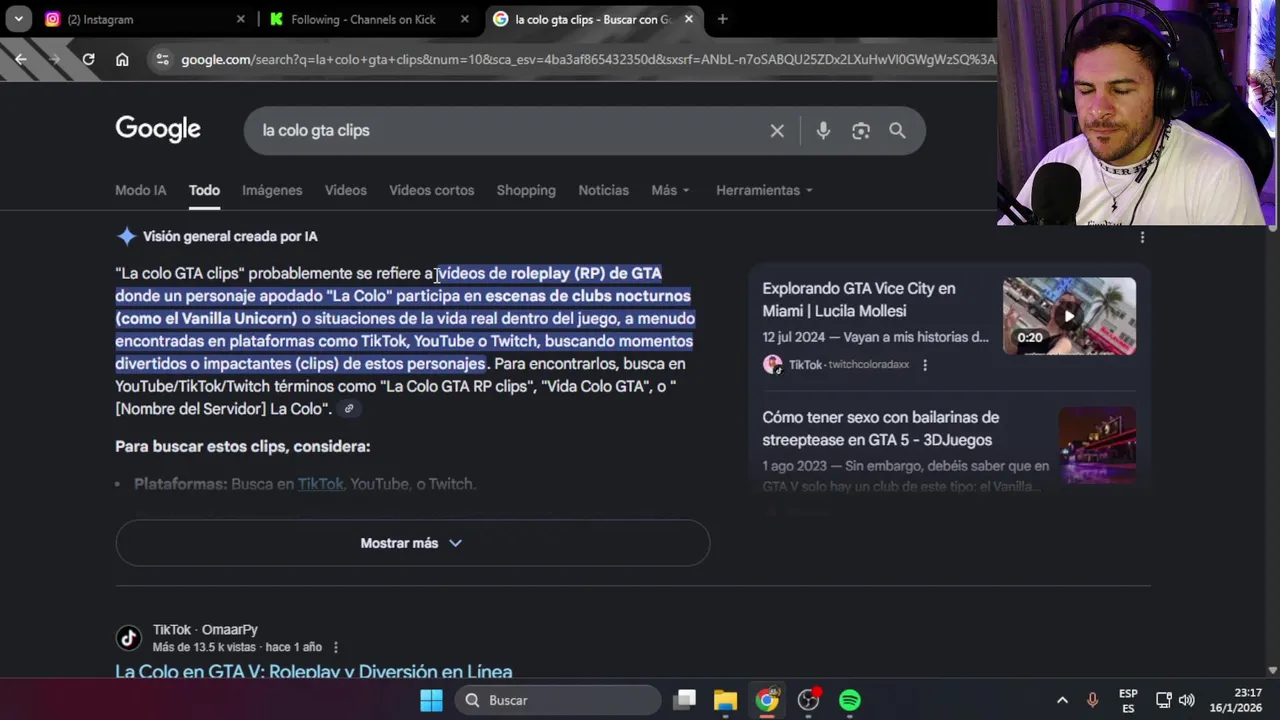Screen dimensions: 1280x720
Task: Open 'La Colo en GTA V: Roleplay' result
Action: click(x=314, y=671)
